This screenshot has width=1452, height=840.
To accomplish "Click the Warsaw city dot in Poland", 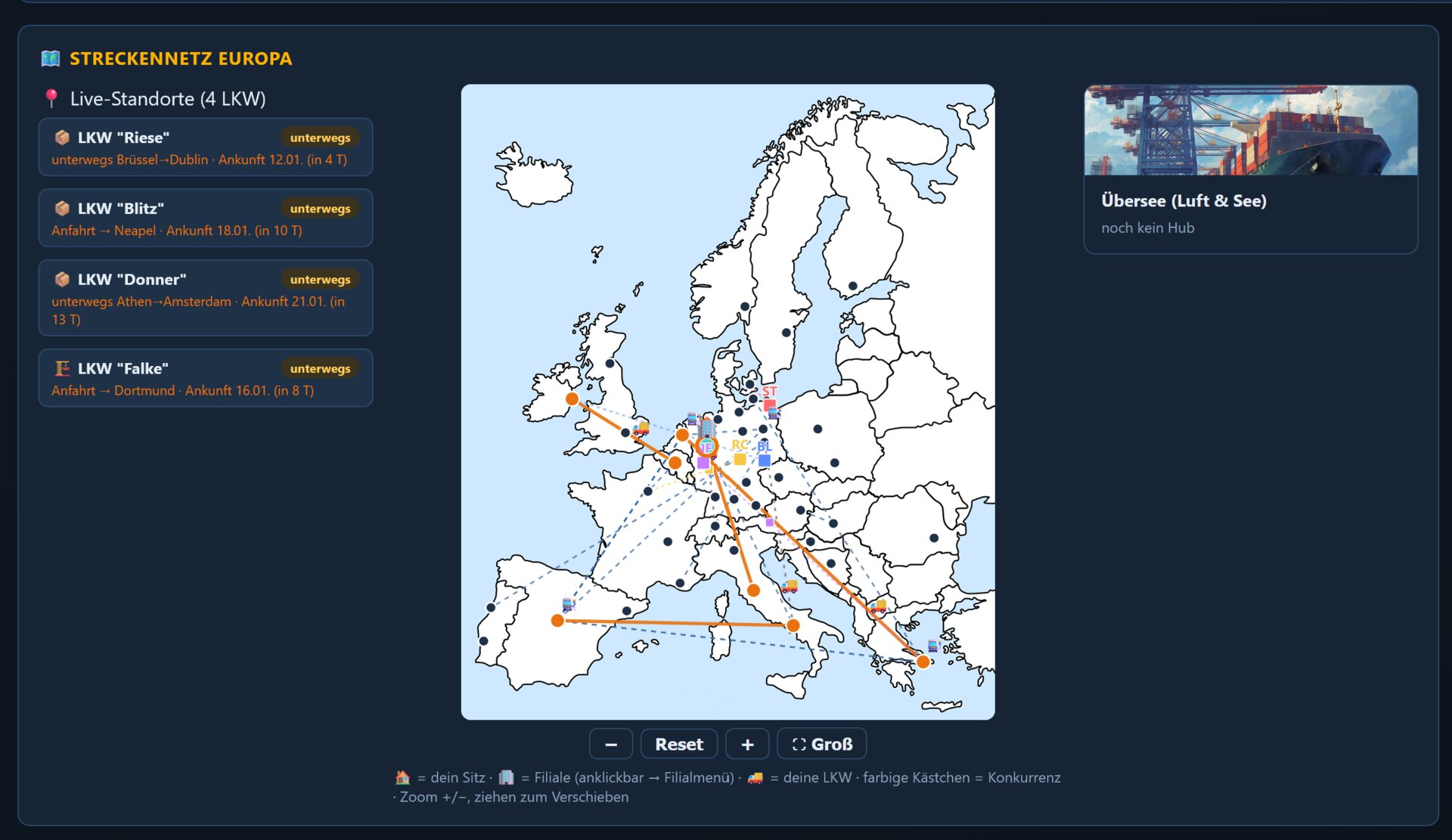I will 818,429.
